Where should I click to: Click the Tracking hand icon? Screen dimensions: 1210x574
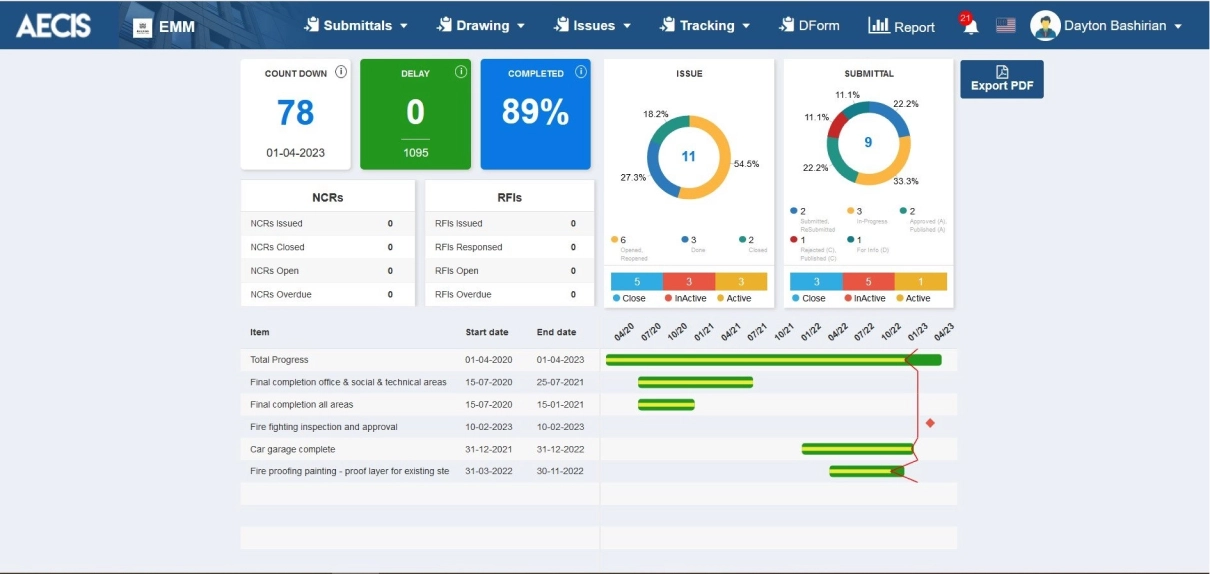coord(667,25)
